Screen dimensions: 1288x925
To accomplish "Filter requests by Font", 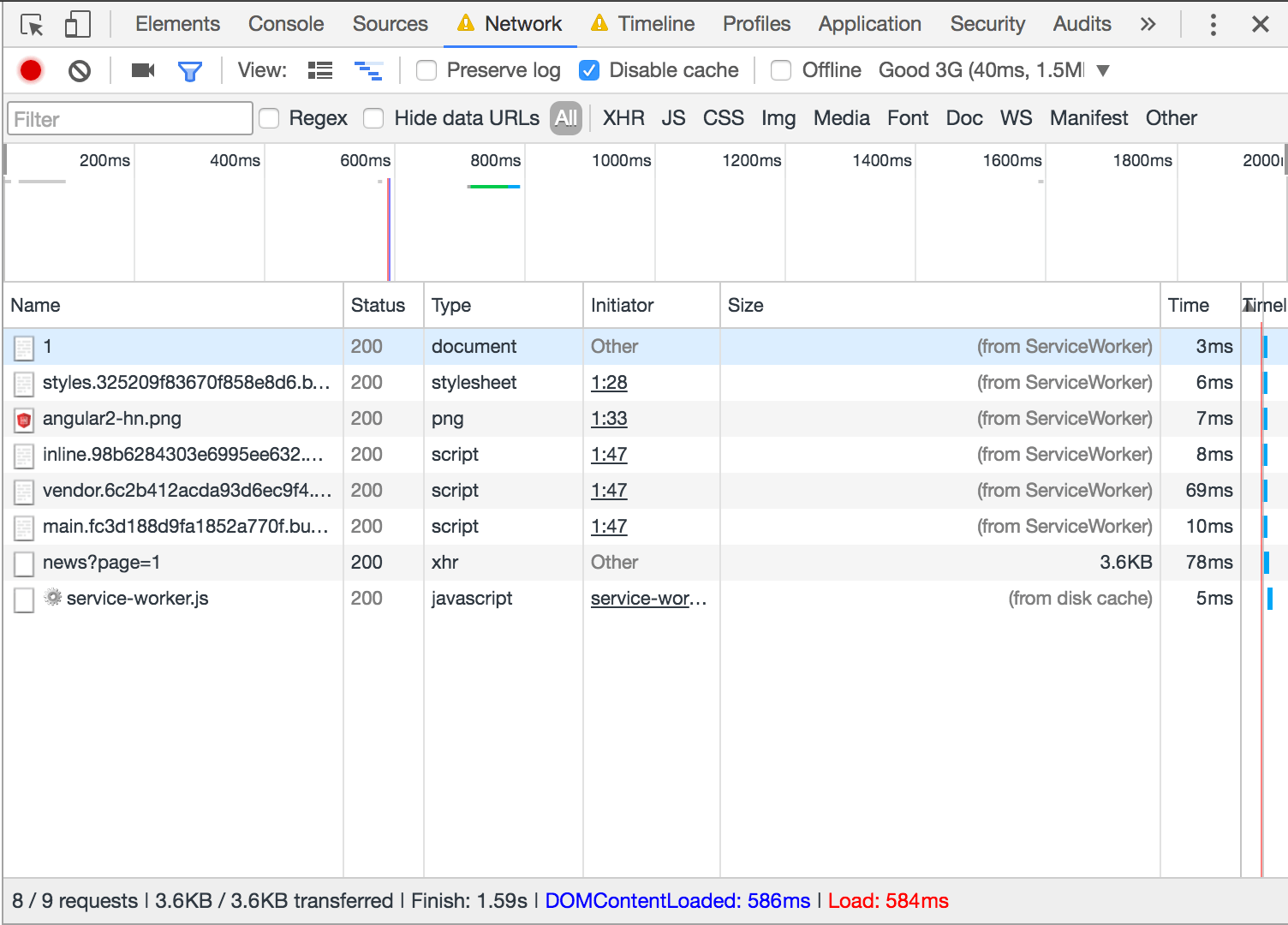I will pyautogui.click(x=908, y=118).
